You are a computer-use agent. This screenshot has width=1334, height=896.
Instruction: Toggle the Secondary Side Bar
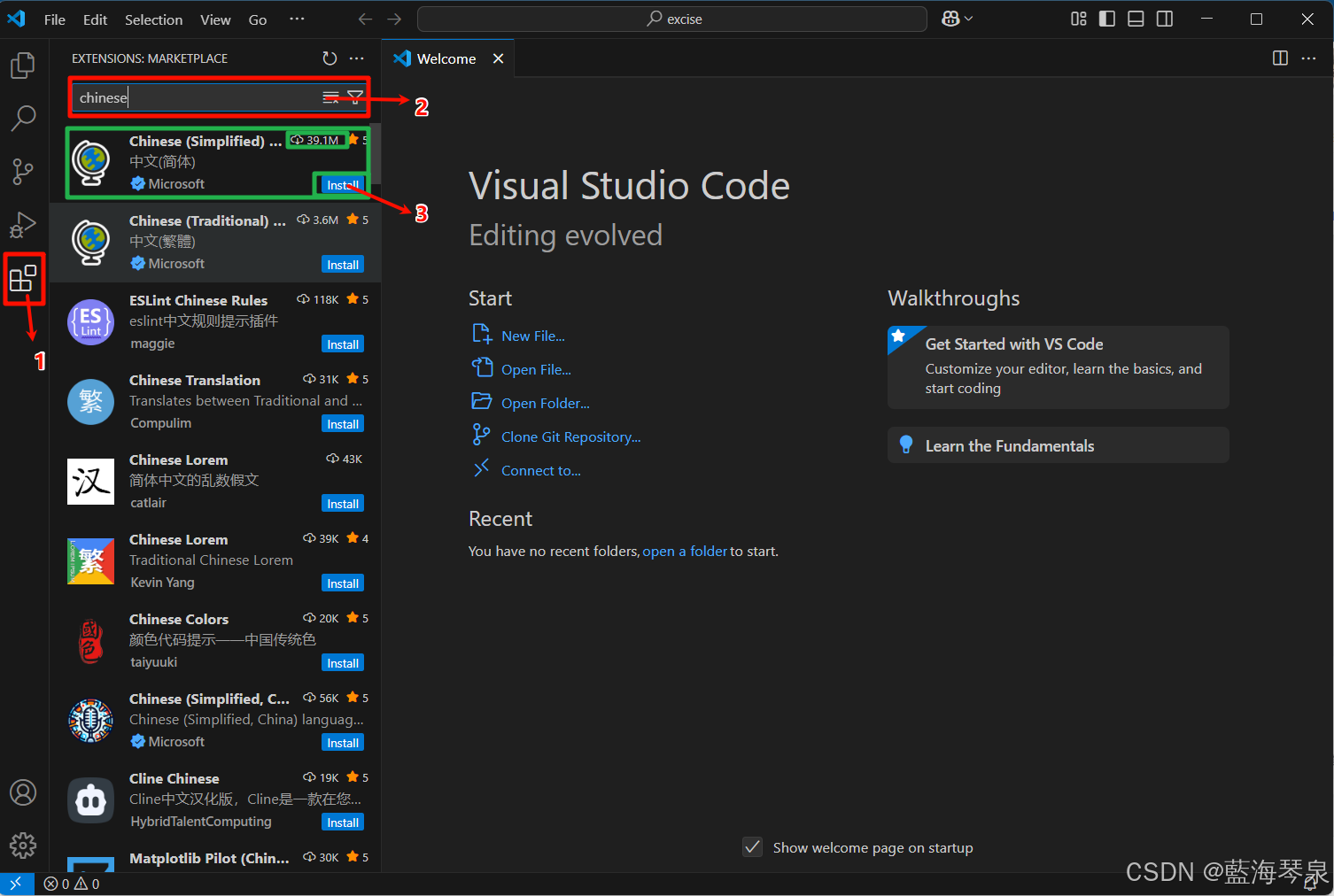pos(1165,19)
